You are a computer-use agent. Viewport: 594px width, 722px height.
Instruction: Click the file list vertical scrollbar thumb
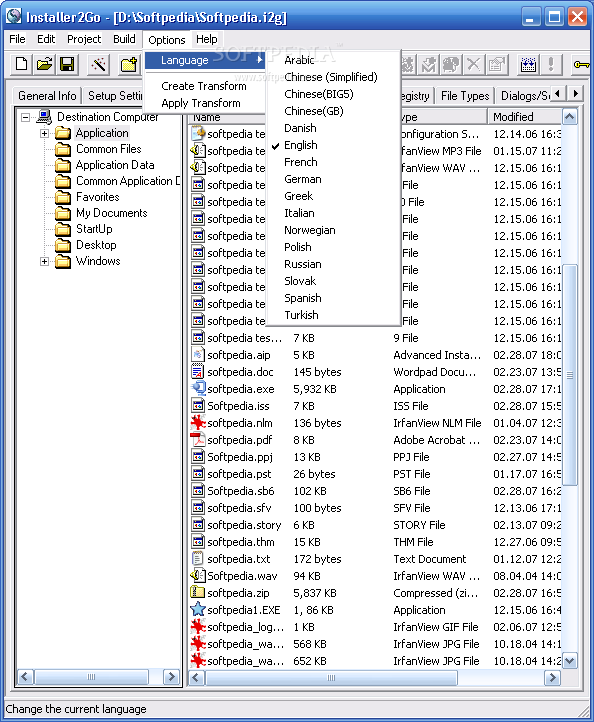click(x=570, y=375)
